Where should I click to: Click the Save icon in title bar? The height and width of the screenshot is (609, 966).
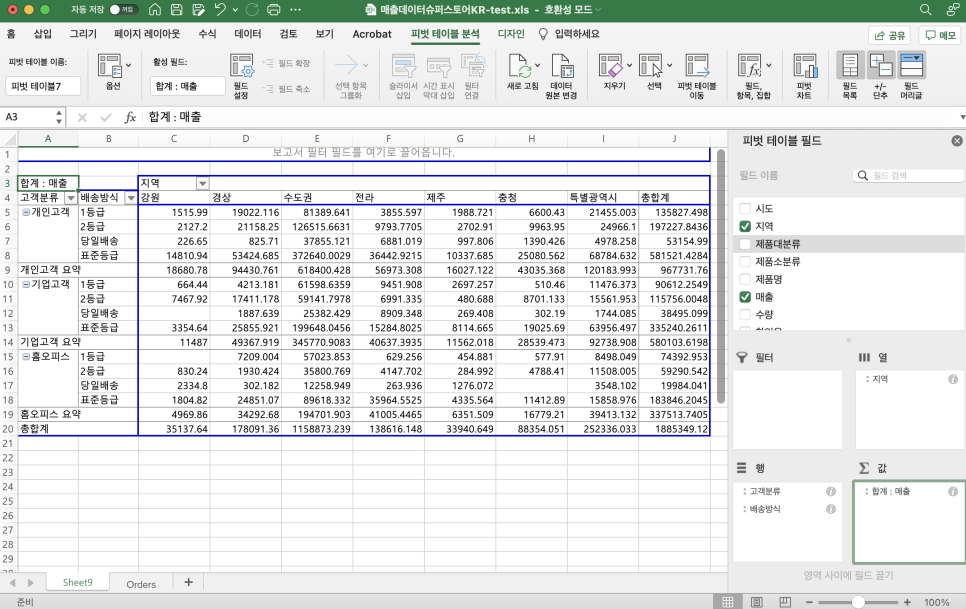[177, 9]
